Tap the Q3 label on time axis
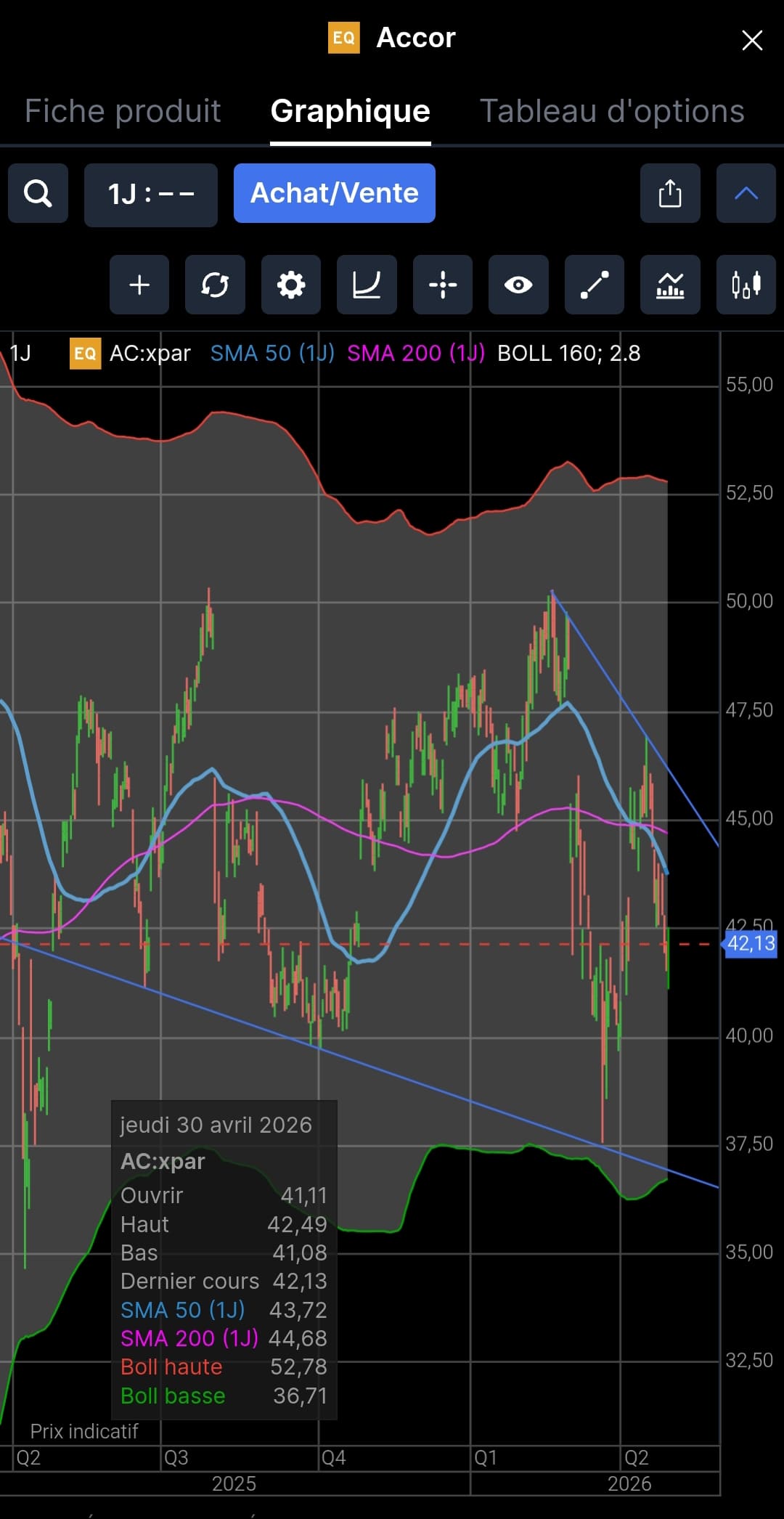784x1519 pixels. pyautogui.click(x=176, y=1457)
